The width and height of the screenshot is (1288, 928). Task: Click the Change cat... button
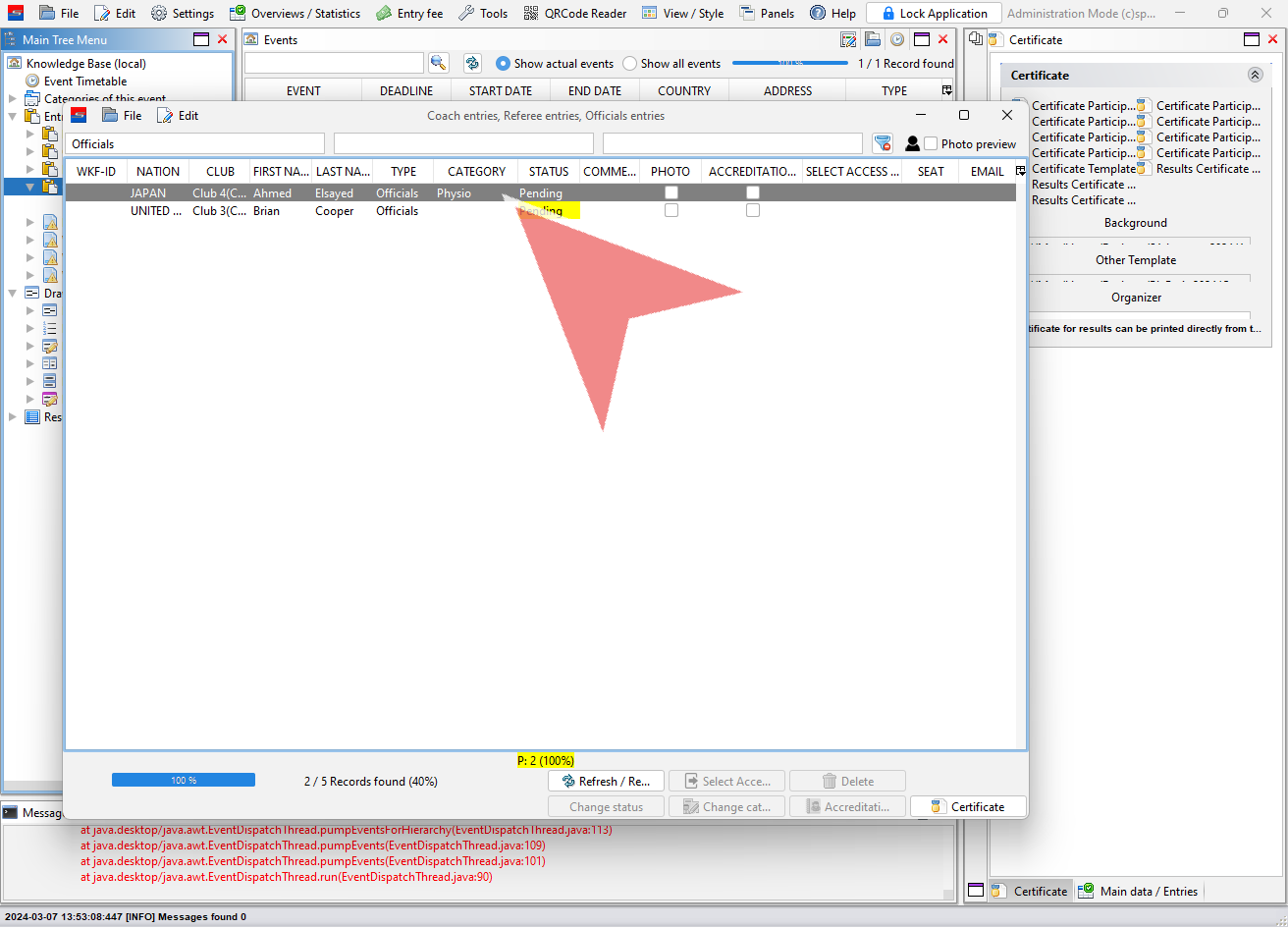click(x=726, y=806)
